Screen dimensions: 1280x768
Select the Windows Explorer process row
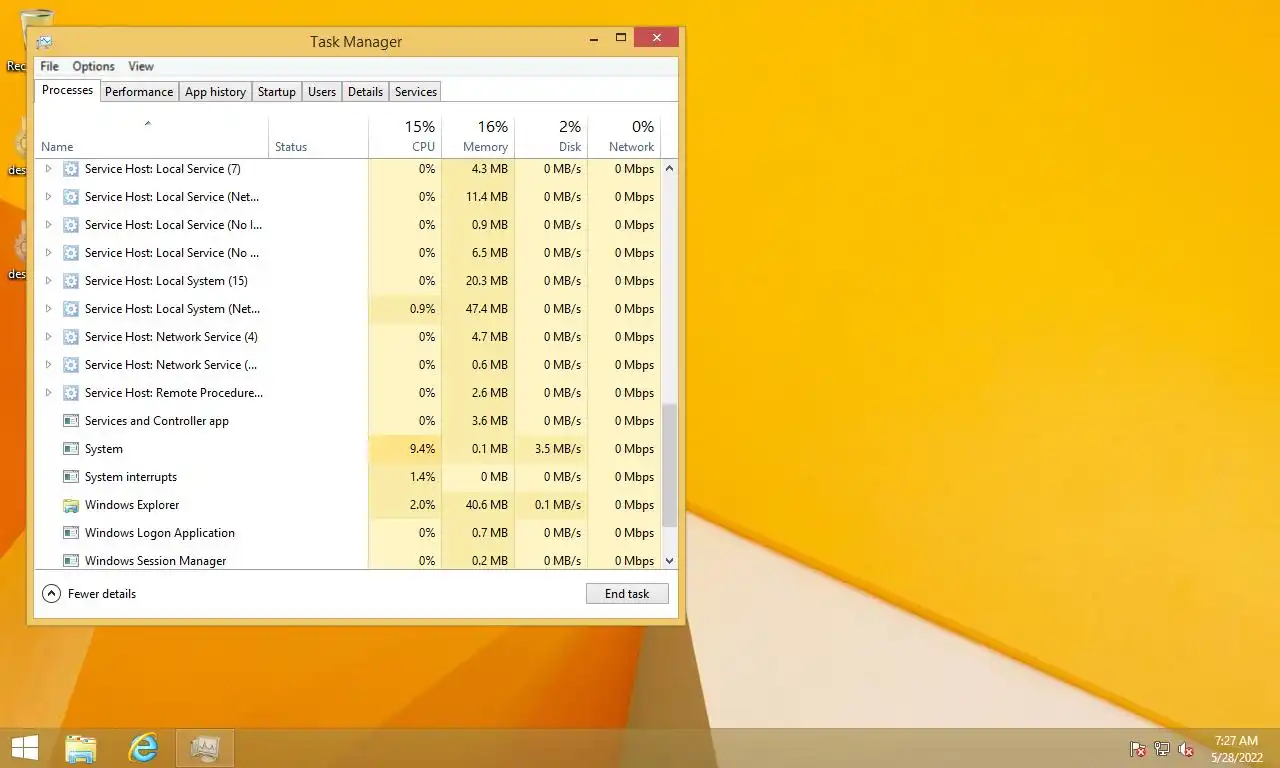348,505
